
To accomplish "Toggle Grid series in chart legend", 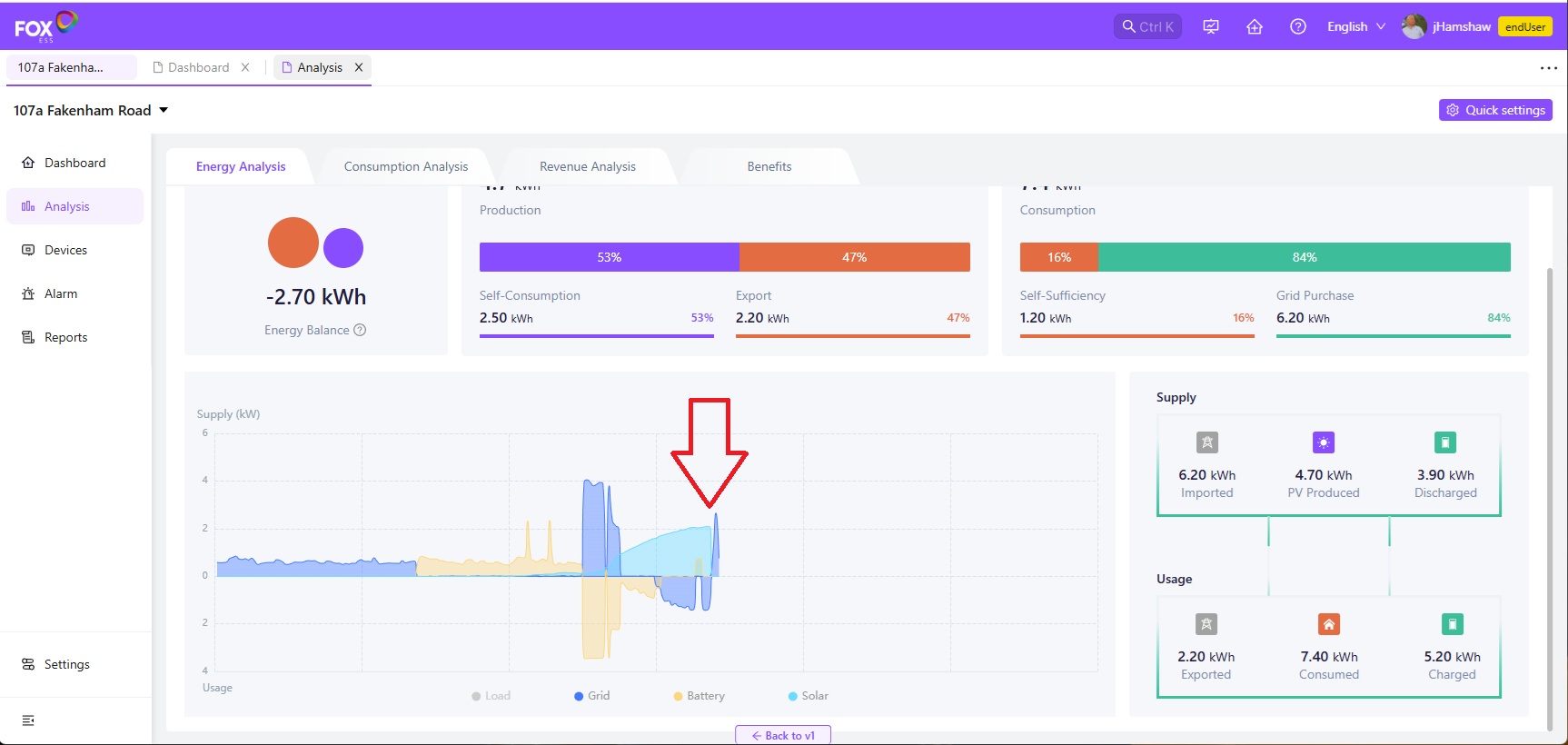I will (591, 696).
